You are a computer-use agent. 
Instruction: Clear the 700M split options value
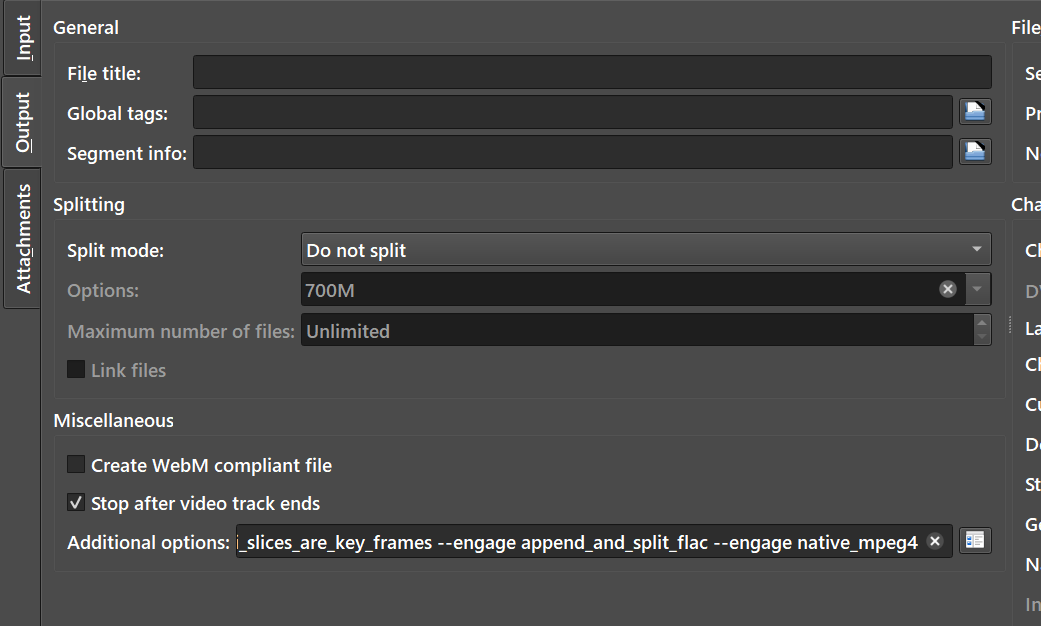947,289
